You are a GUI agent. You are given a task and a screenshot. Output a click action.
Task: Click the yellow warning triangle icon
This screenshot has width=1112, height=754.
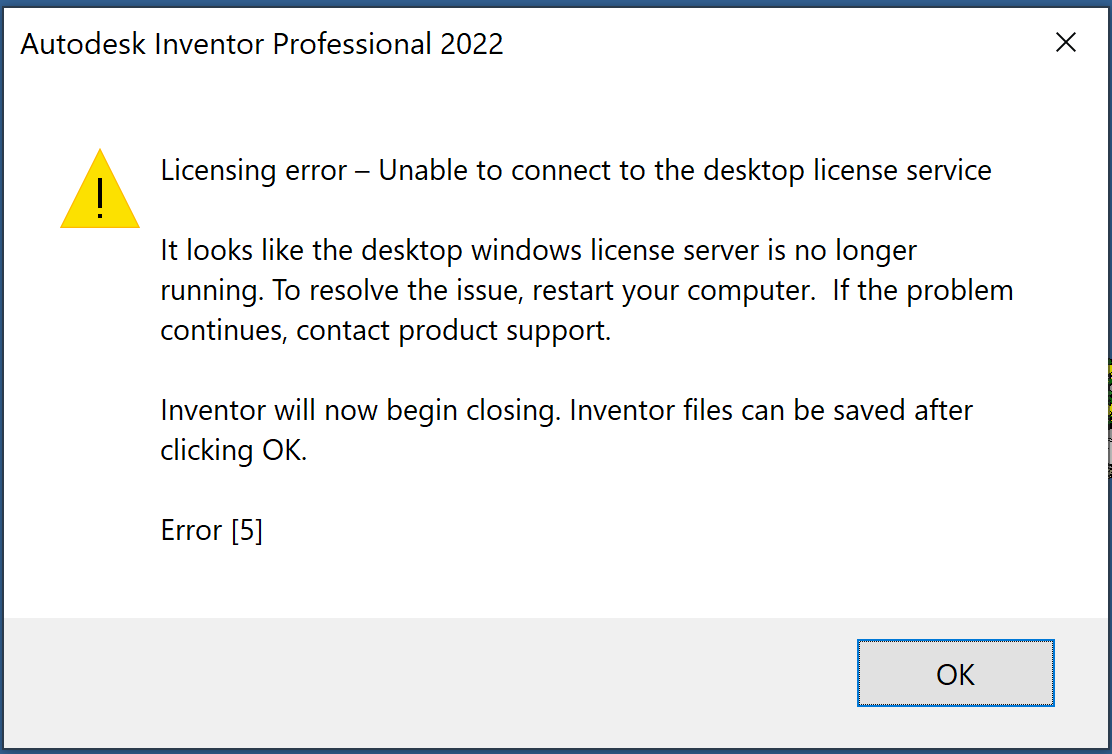99,190
